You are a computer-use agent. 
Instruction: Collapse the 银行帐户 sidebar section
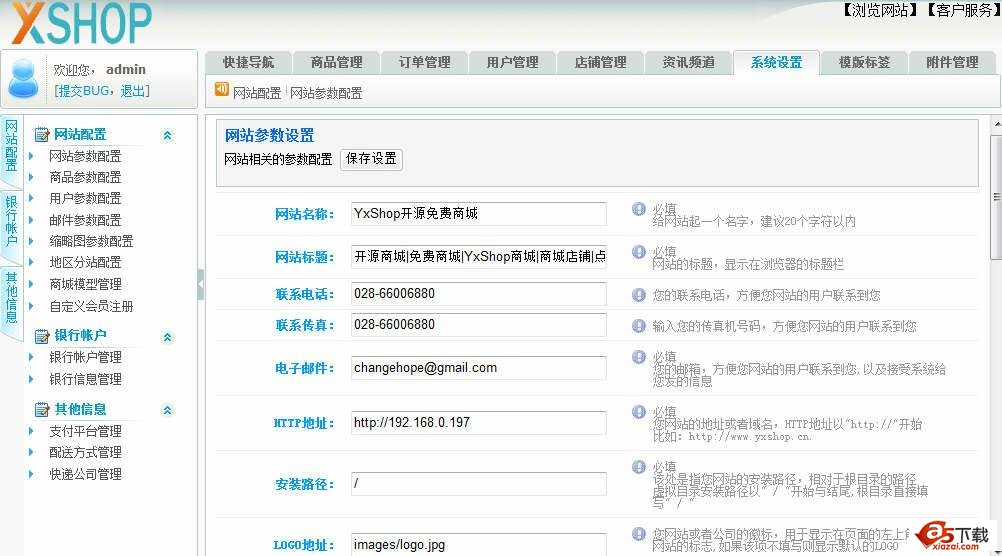click(167, 337)
